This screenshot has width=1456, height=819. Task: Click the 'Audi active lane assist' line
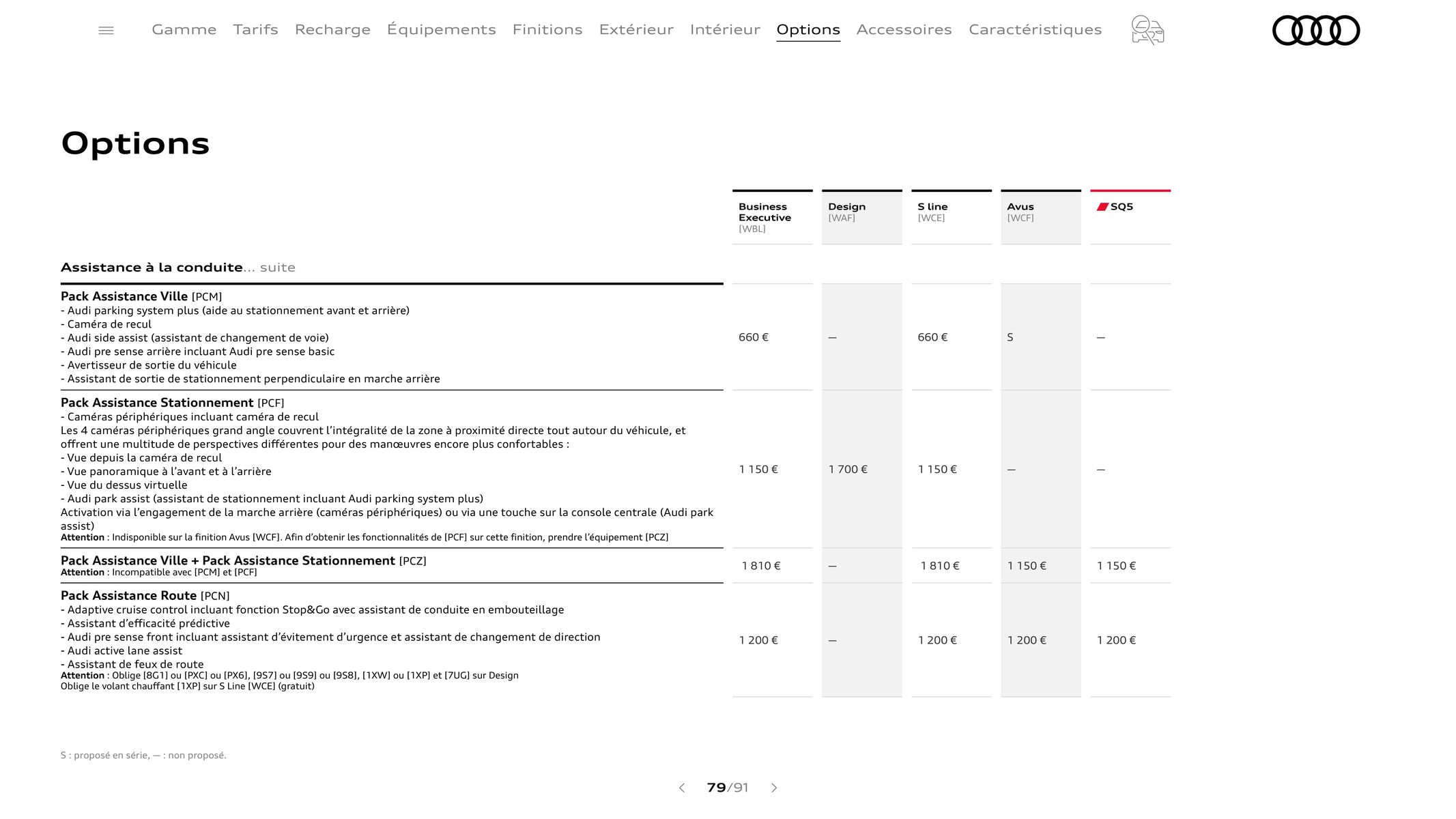(x=122, y=651)
